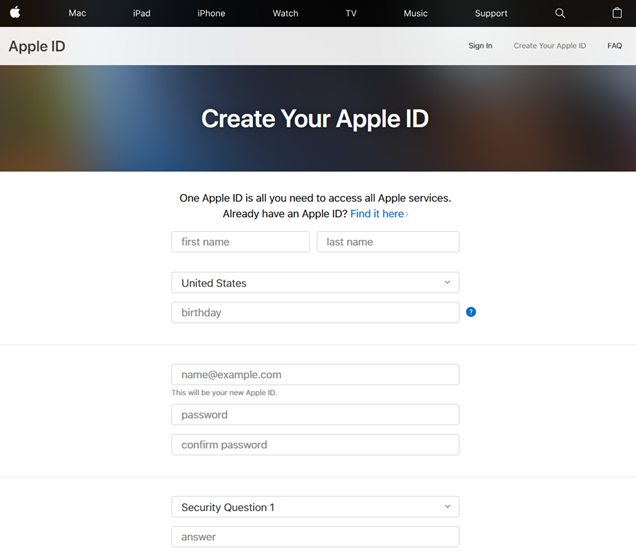Focus the last name field

[x=388, y=242]
